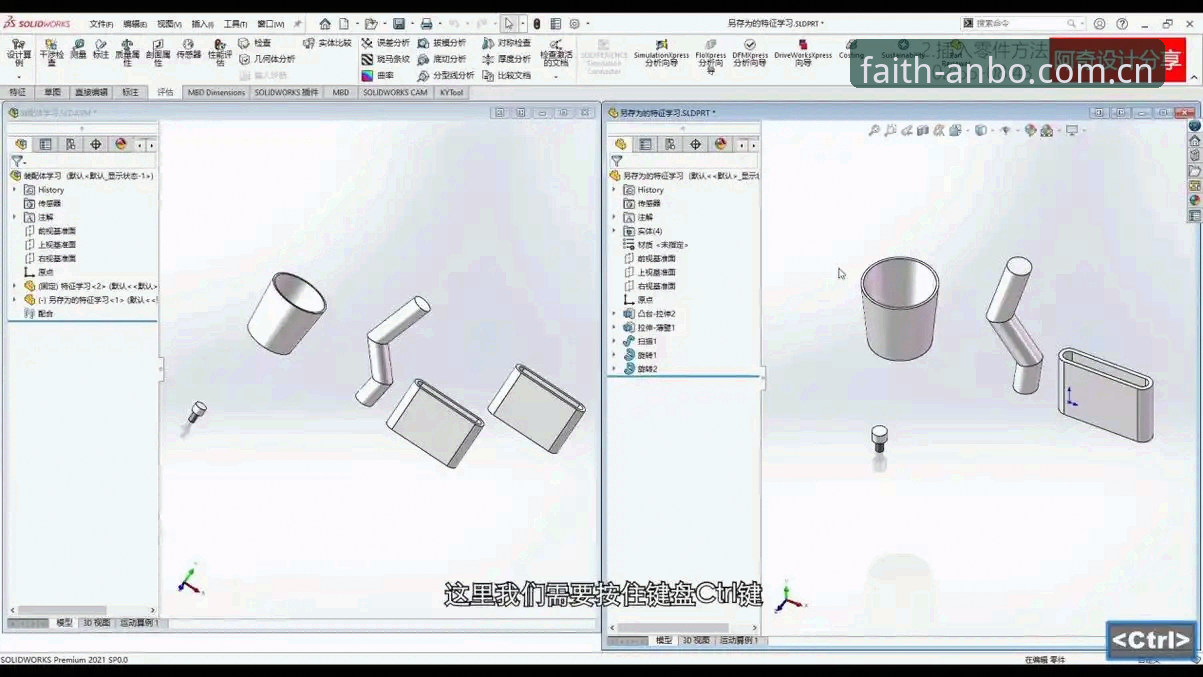Screen dimensions: 1203x677
Task: Open 性能评估 performance evaluation
Action: coord(219,52)
